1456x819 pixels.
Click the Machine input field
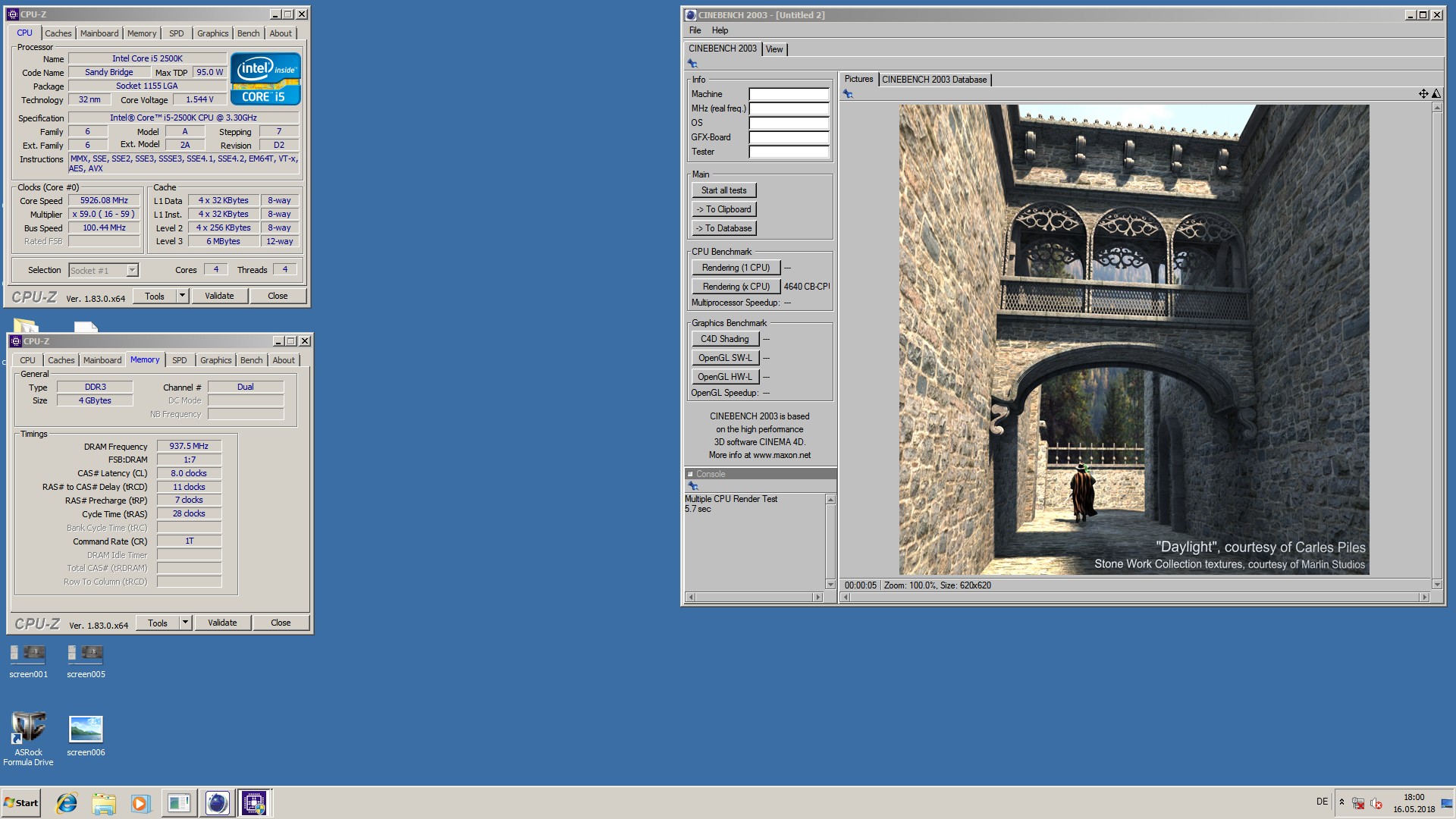(789, 94)
